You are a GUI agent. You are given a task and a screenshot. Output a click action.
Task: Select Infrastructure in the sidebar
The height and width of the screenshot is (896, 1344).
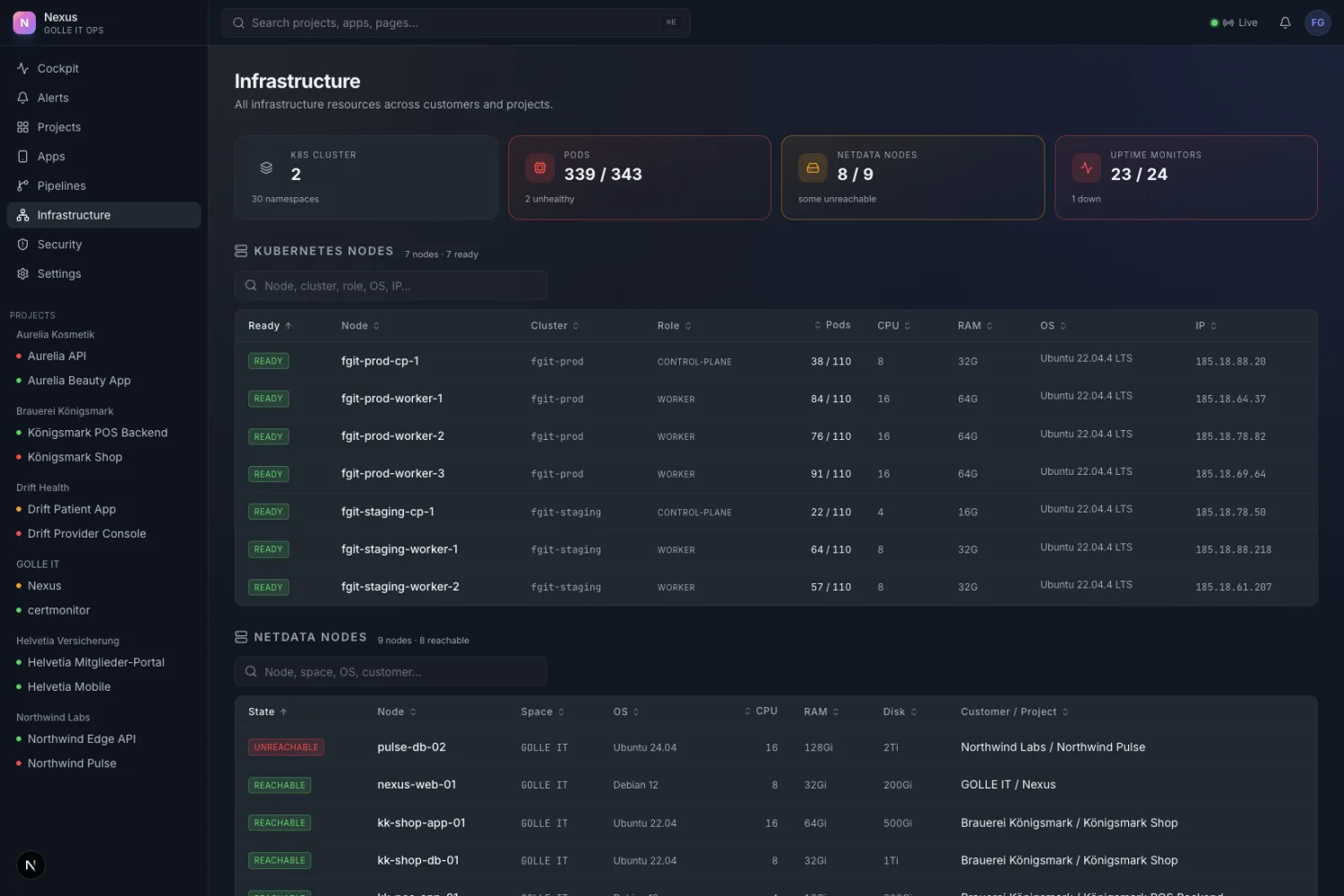click(104, 215)
